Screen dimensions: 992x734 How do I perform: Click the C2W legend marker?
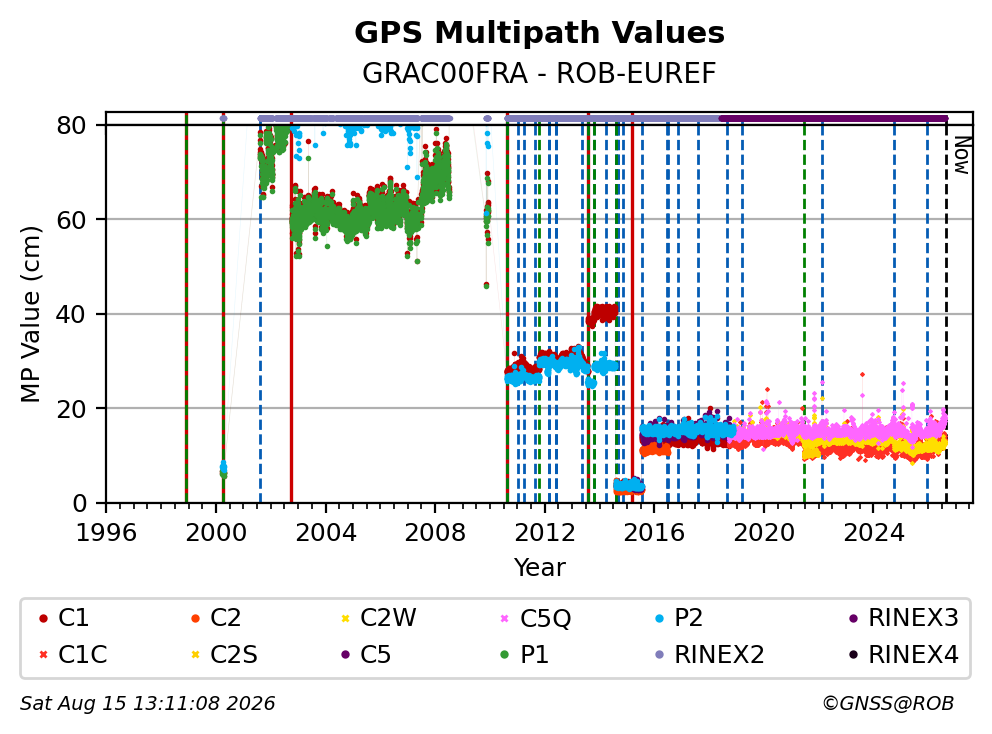(345, 618)
